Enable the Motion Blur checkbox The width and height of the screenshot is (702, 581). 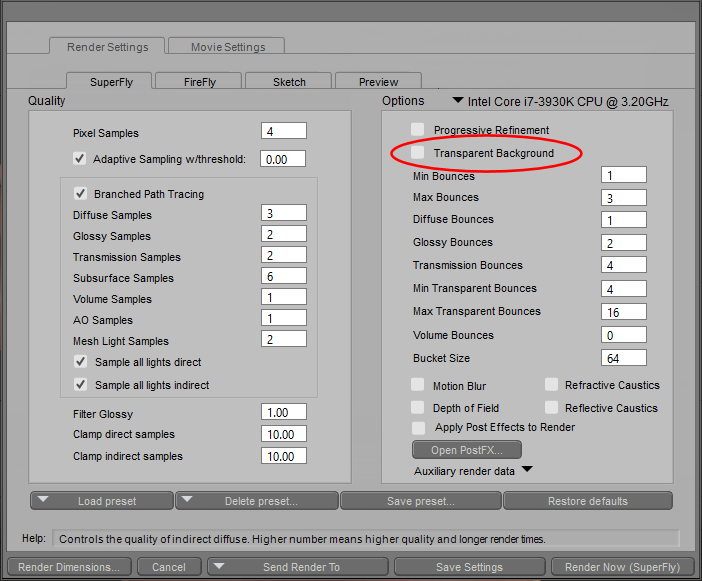coord(418,385)
